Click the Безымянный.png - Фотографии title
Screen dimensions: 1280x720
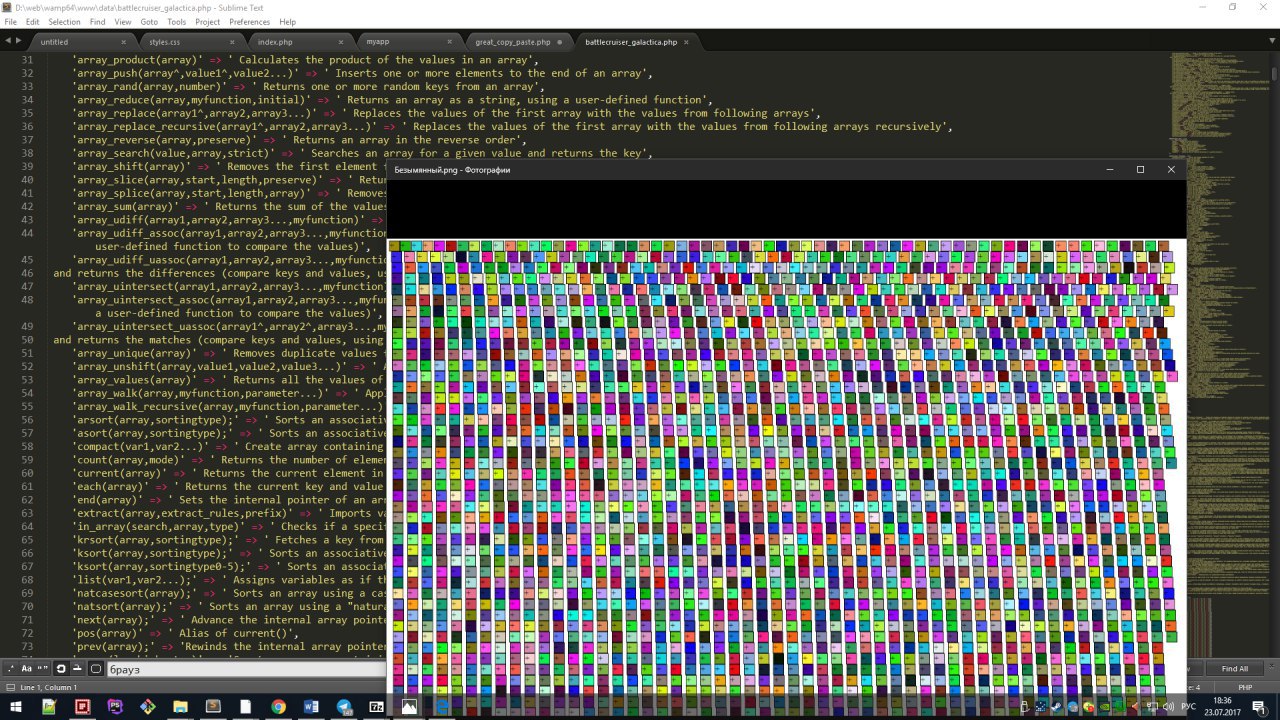point(452,170)
